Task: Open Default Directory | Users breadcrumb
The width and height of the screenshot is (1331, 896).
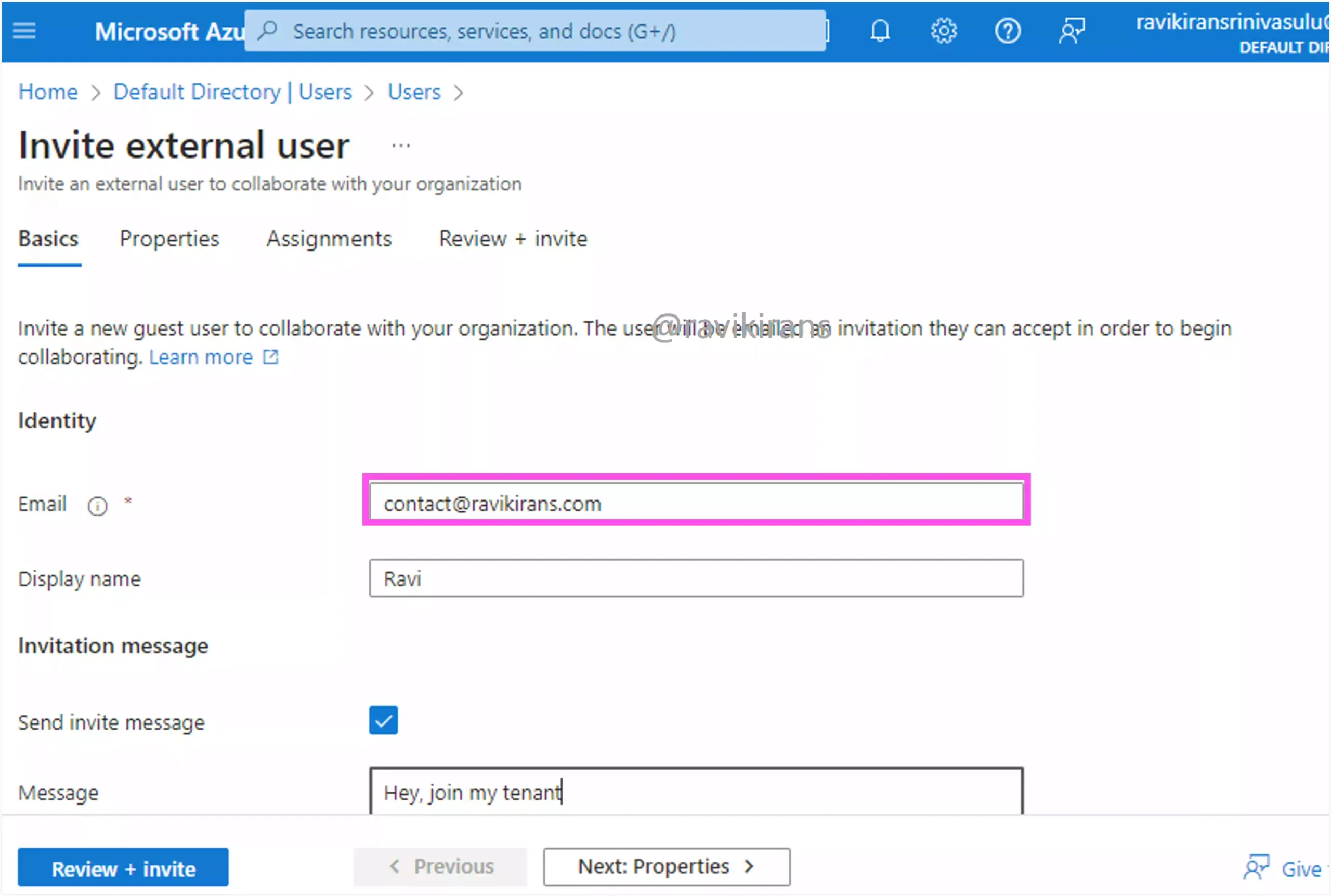Action: pyautogui.click(x=232, y=92)
